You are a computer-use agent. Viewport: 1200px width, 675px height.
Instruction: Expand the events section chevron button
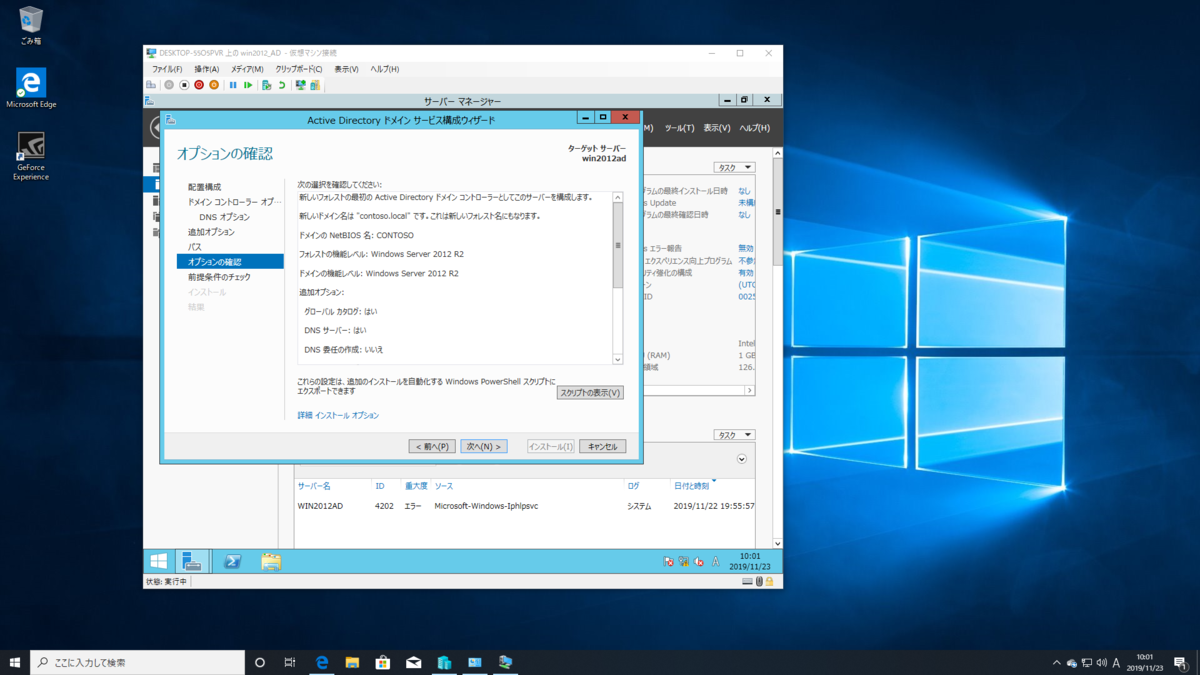742,459
